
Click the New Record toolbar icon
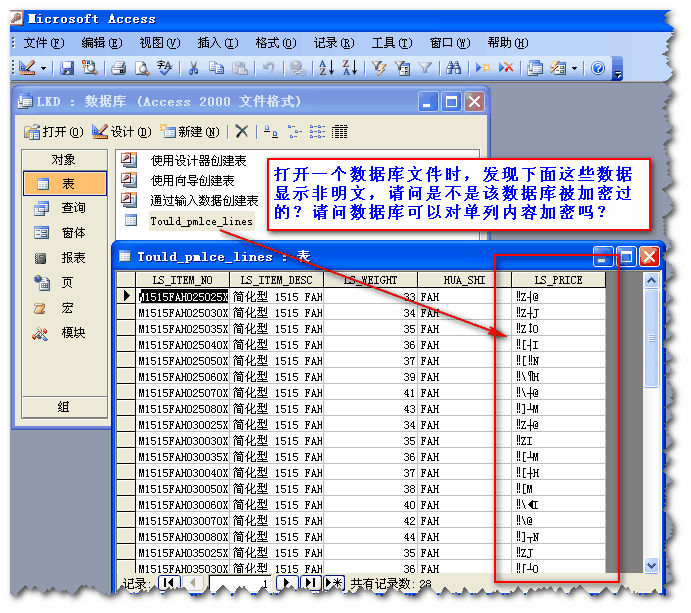pos(483,68)
